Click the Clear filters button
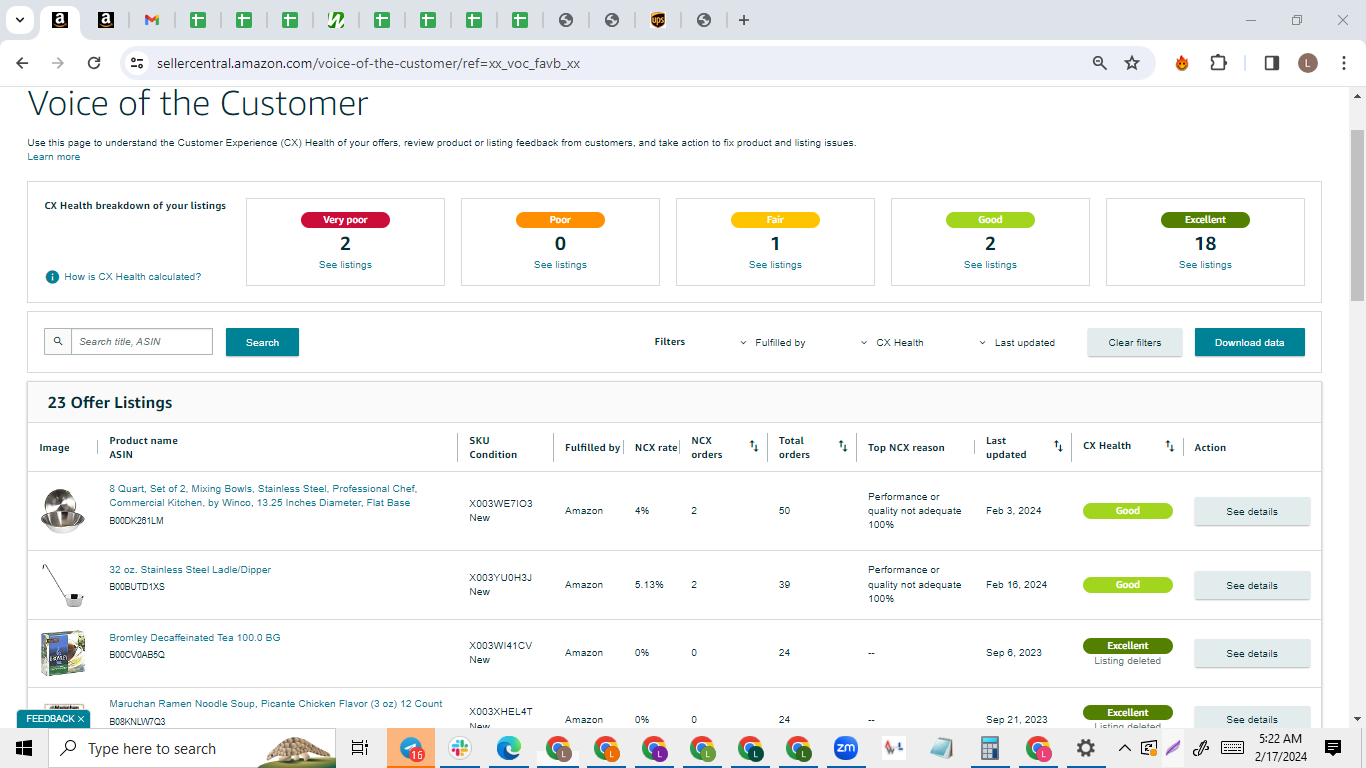 [1135, 342]
